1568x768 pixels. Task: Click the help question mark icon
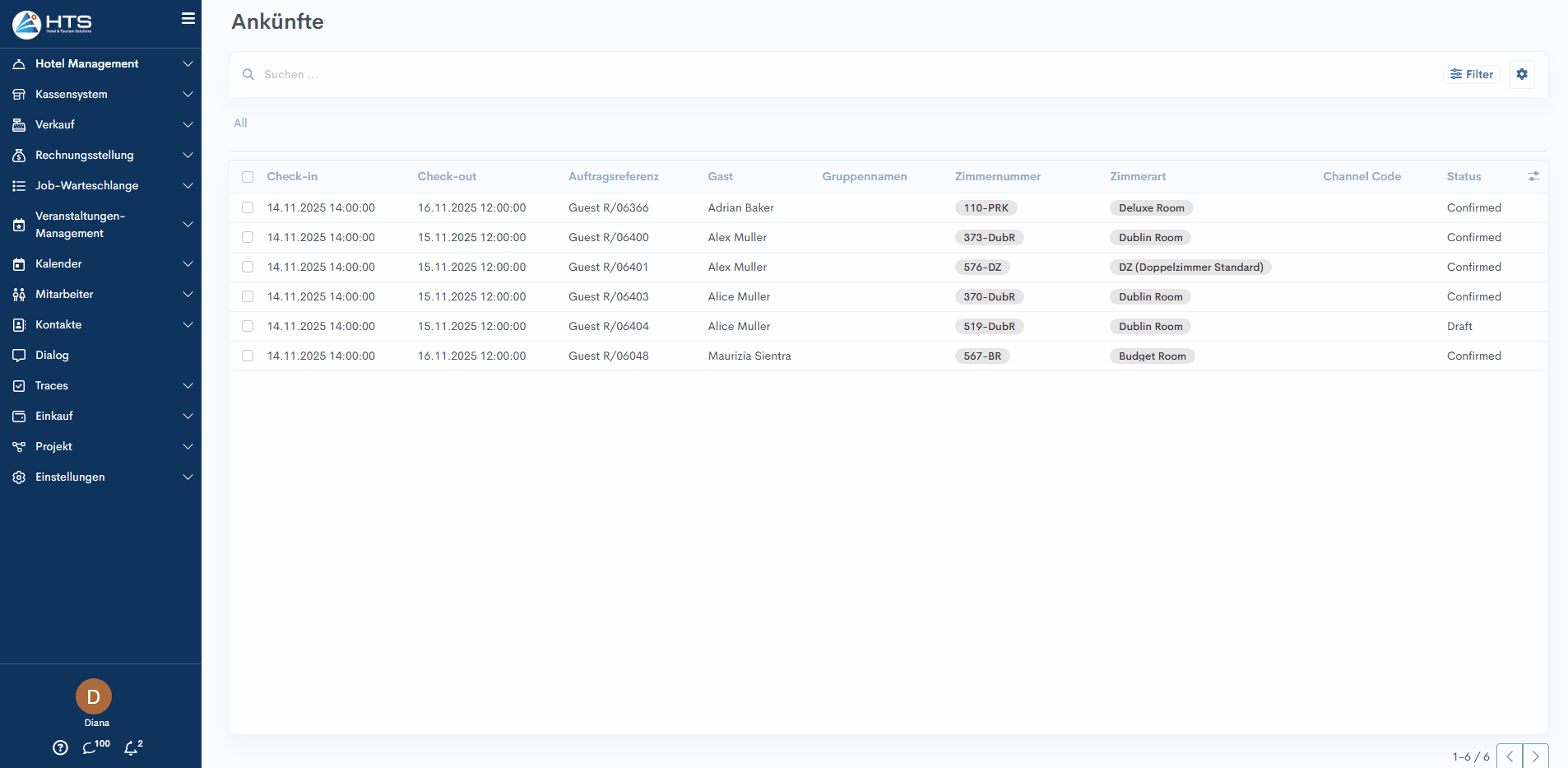click(60, 747)
